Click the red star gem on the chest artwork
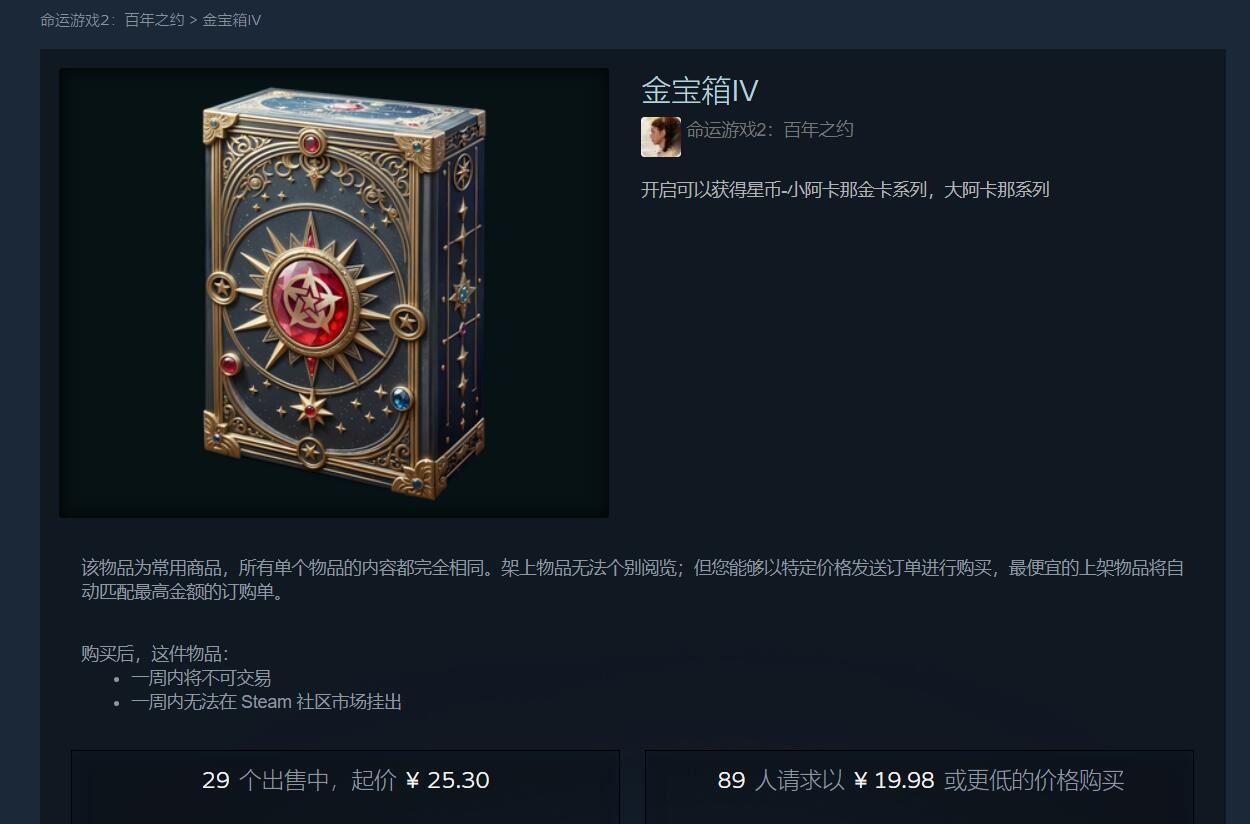 coord(312,299)
